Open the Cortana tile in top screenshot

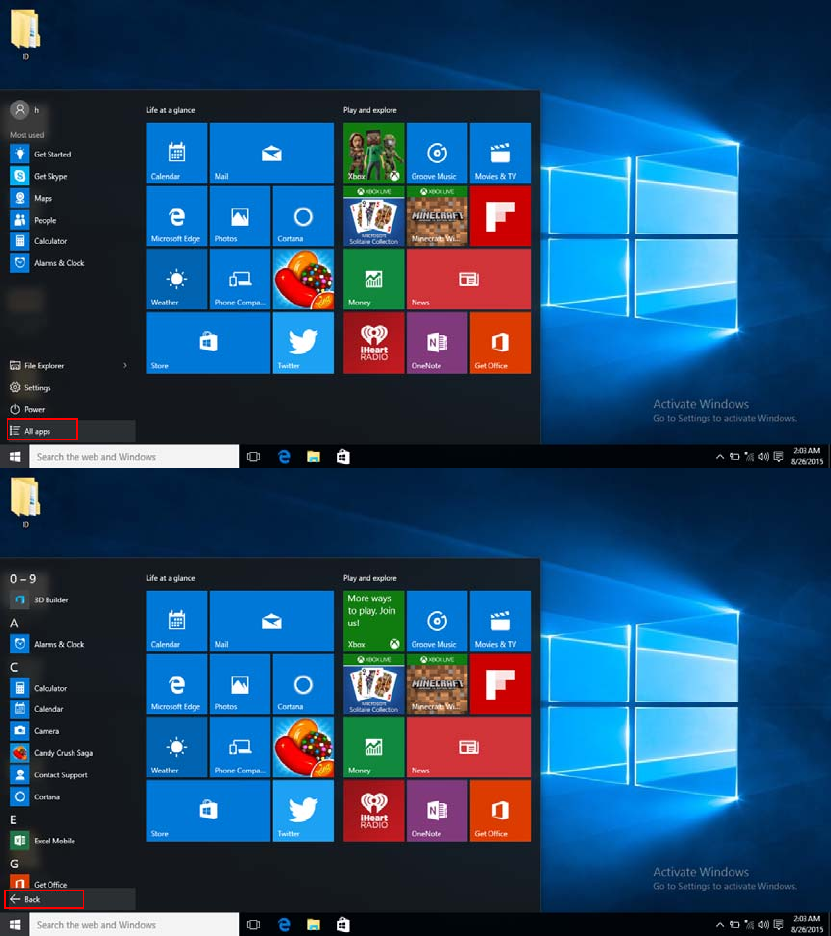pyautogui.click(x=303, y=216)
